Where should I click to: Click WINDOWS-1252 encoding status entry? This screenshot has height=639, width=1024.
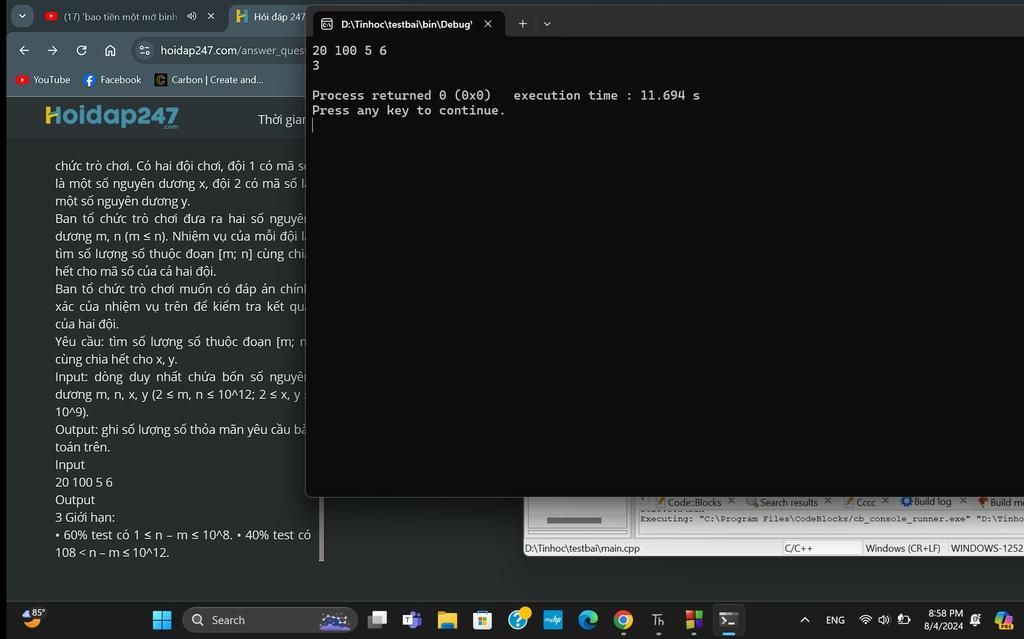click(x=986, y=549)
